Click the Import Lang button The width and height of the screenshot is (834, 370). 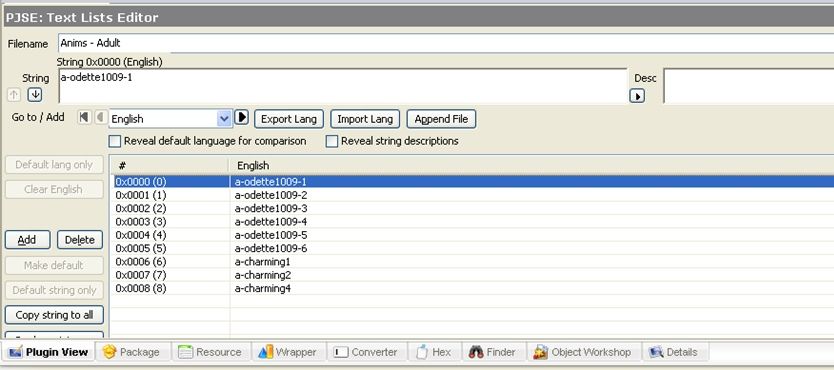(x=365, y=119)
